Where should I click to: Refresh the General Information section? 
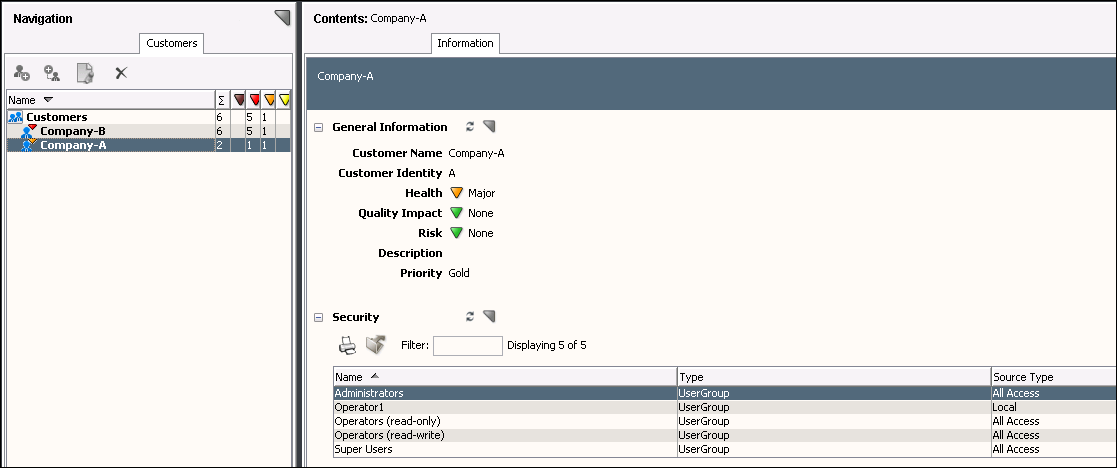pyautogui.click(x=470, y=127)
